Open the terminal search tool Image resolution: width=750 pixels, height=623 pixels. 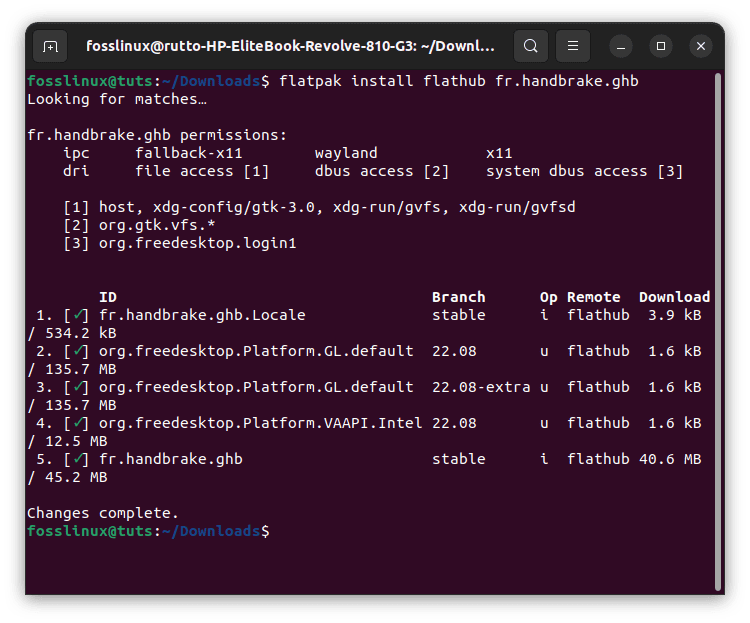coord(530,46)
